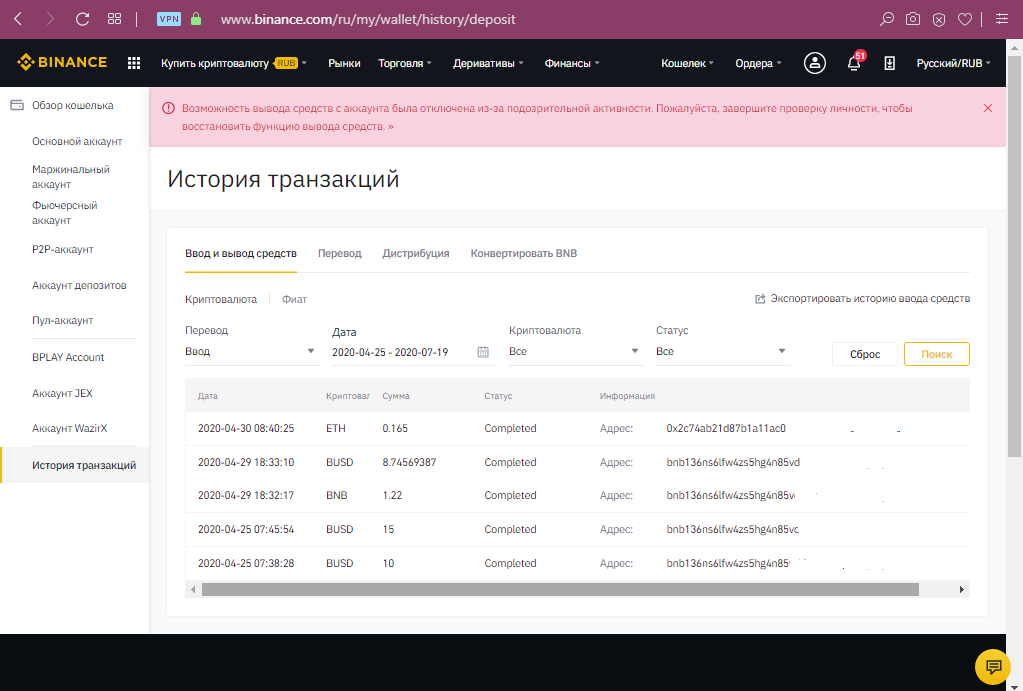Open browser easy setup menu icon

[1002, 19]
